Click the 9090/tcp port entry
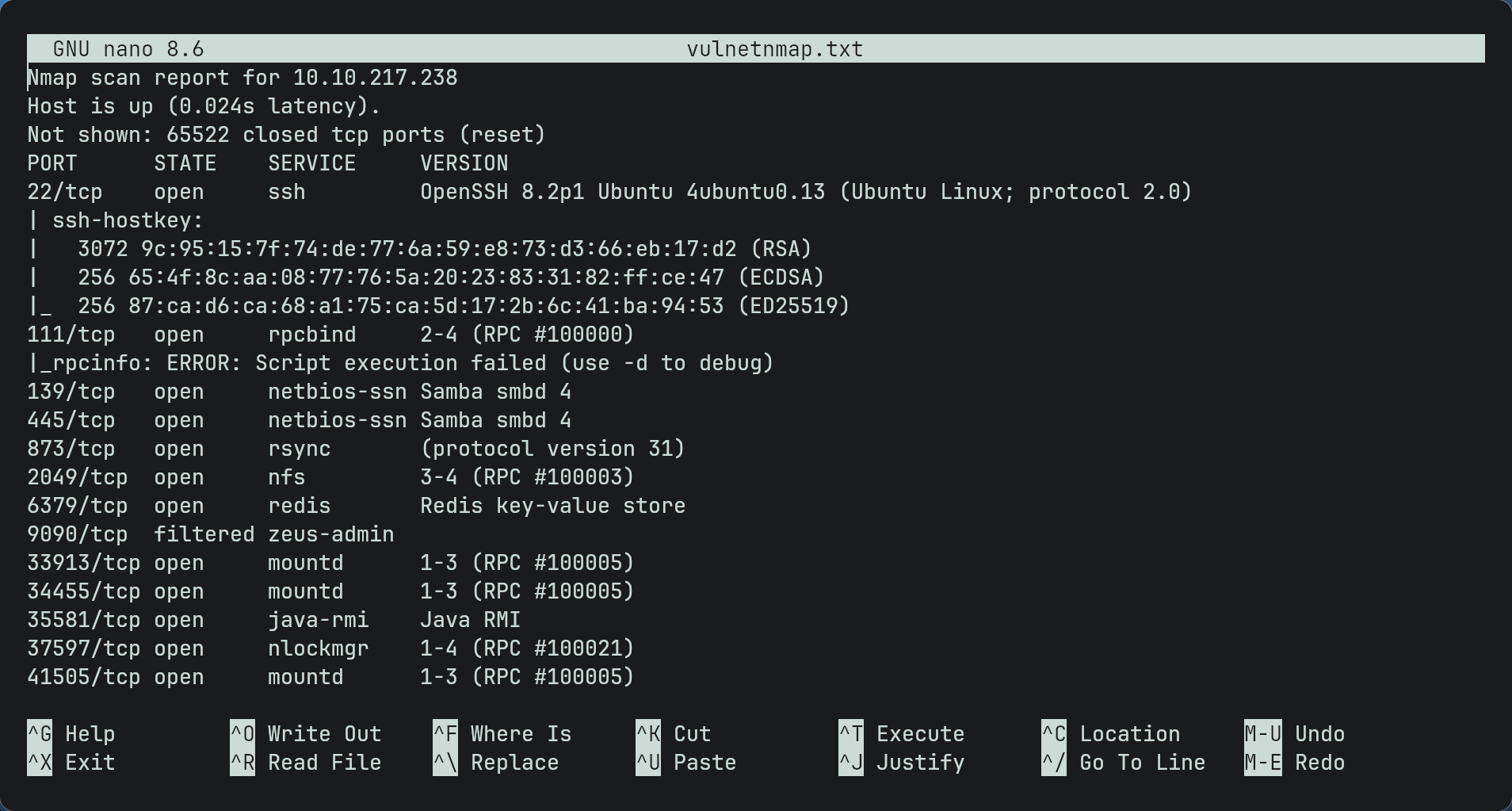This screenshot has width=1512, height=811. tap(78, 534)
